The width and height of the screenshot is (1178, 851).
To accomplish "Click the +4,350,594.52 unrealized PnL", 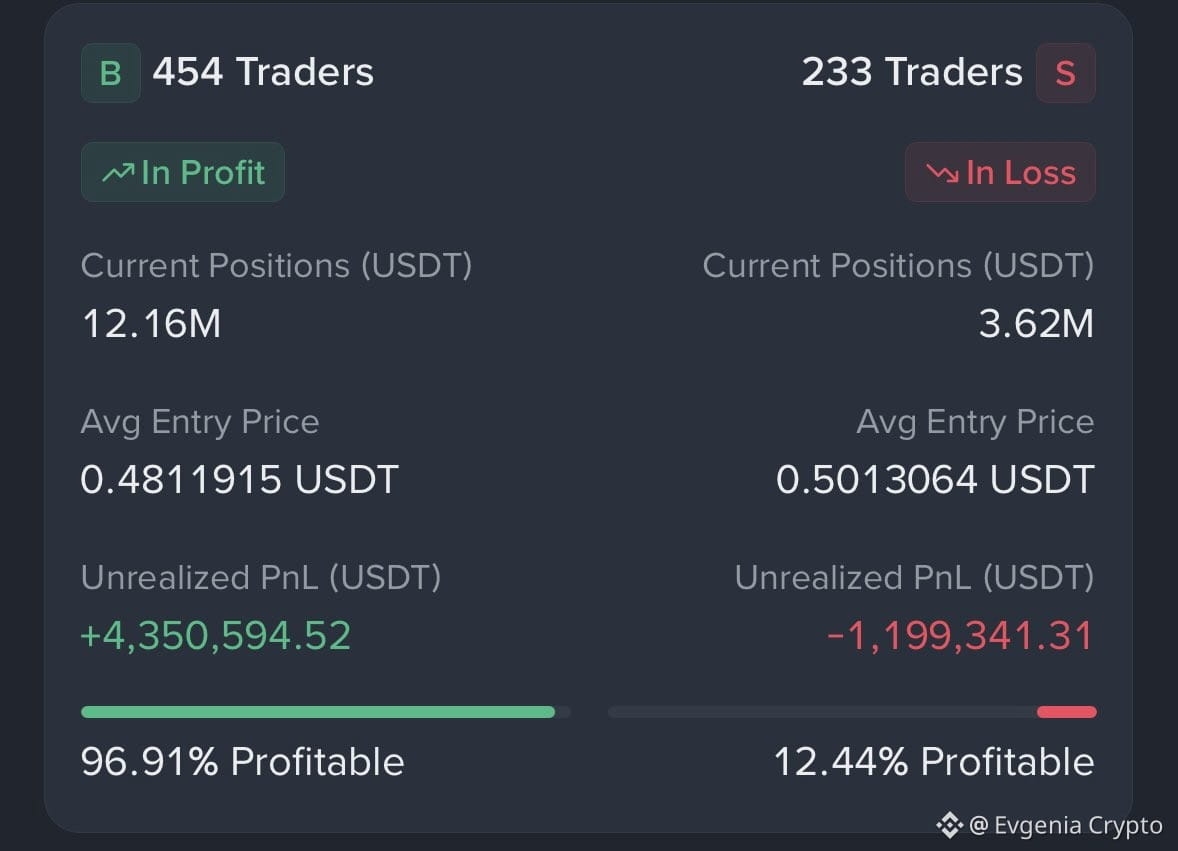I will [216, 635].
